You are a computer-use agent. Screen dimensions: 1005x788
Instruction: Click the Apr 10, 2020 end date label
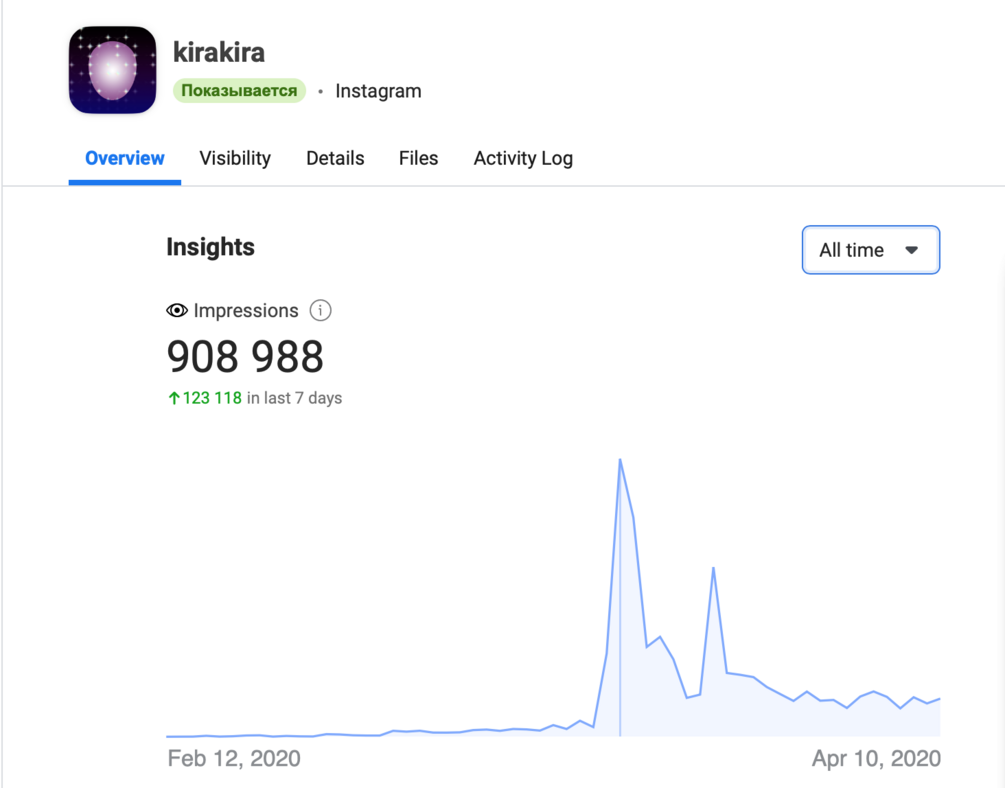[876, 759]
